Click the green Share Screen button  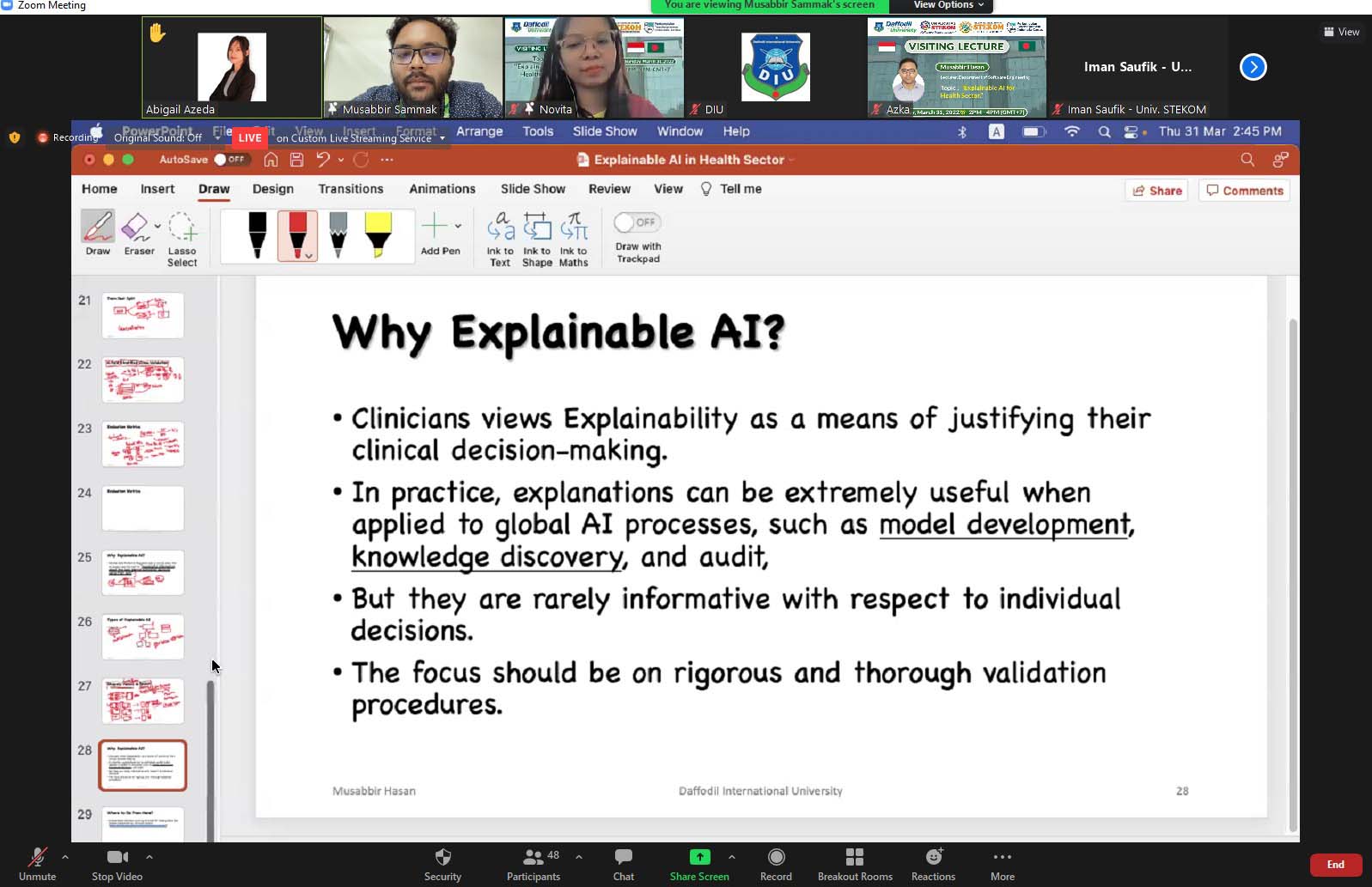click(x=699, y=865)
